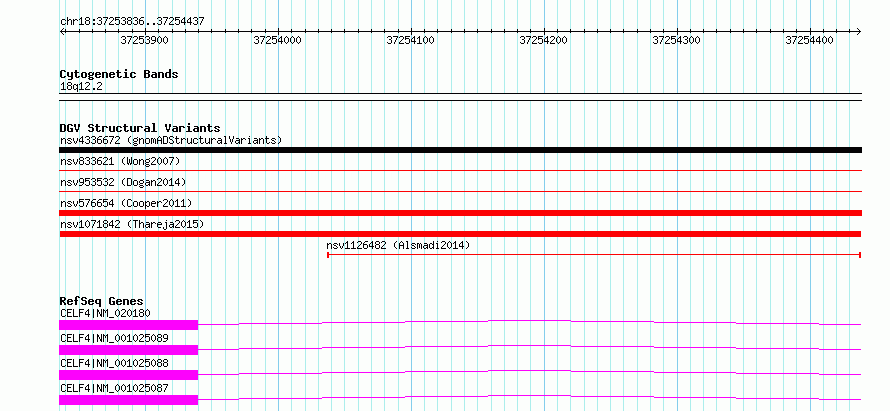Click the nsv4336672 (gnomADStructuralVariants) label
This screenshot has width=890, height=411.
pyautogui.click(x=171, y=140)
